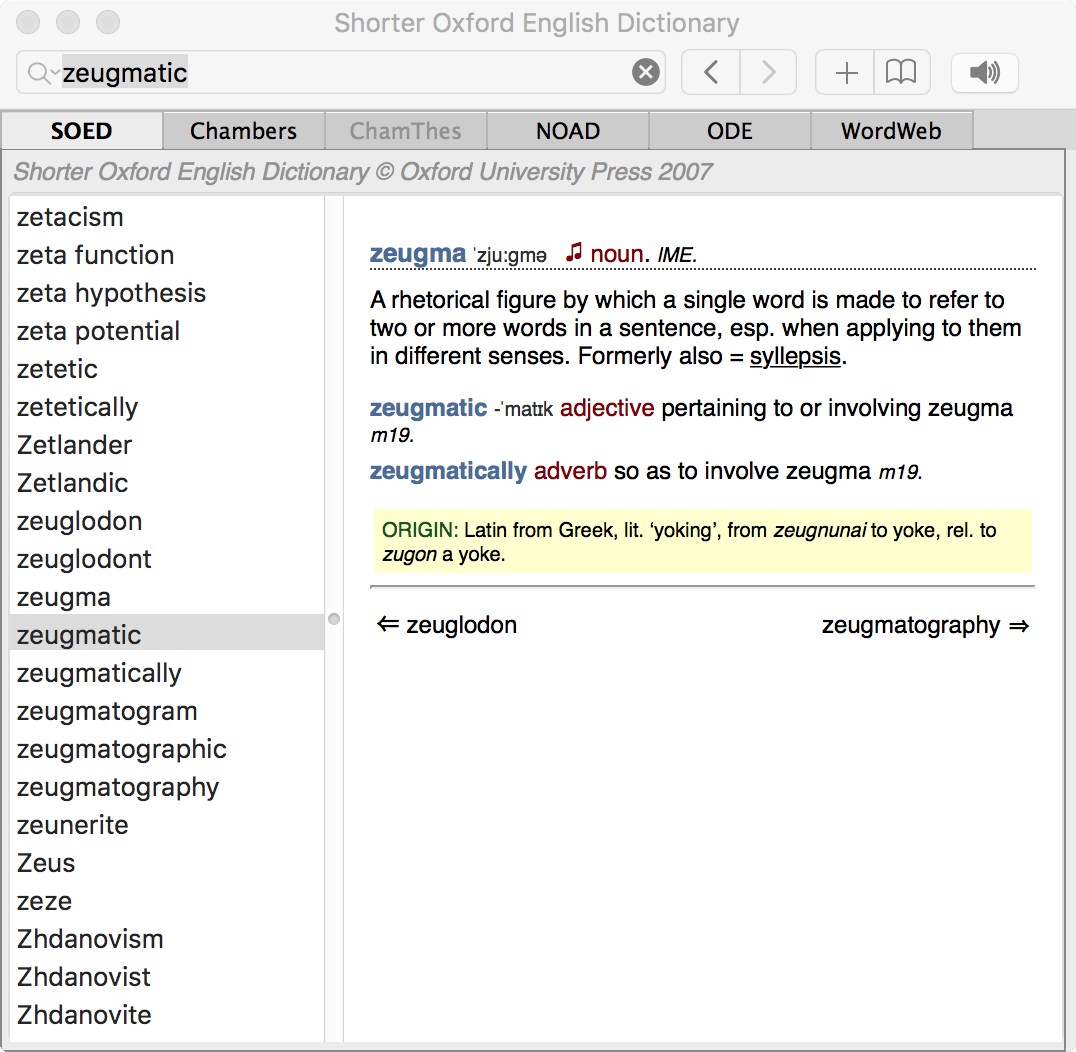Follow the syllepsis link

(x=795, y=356)
